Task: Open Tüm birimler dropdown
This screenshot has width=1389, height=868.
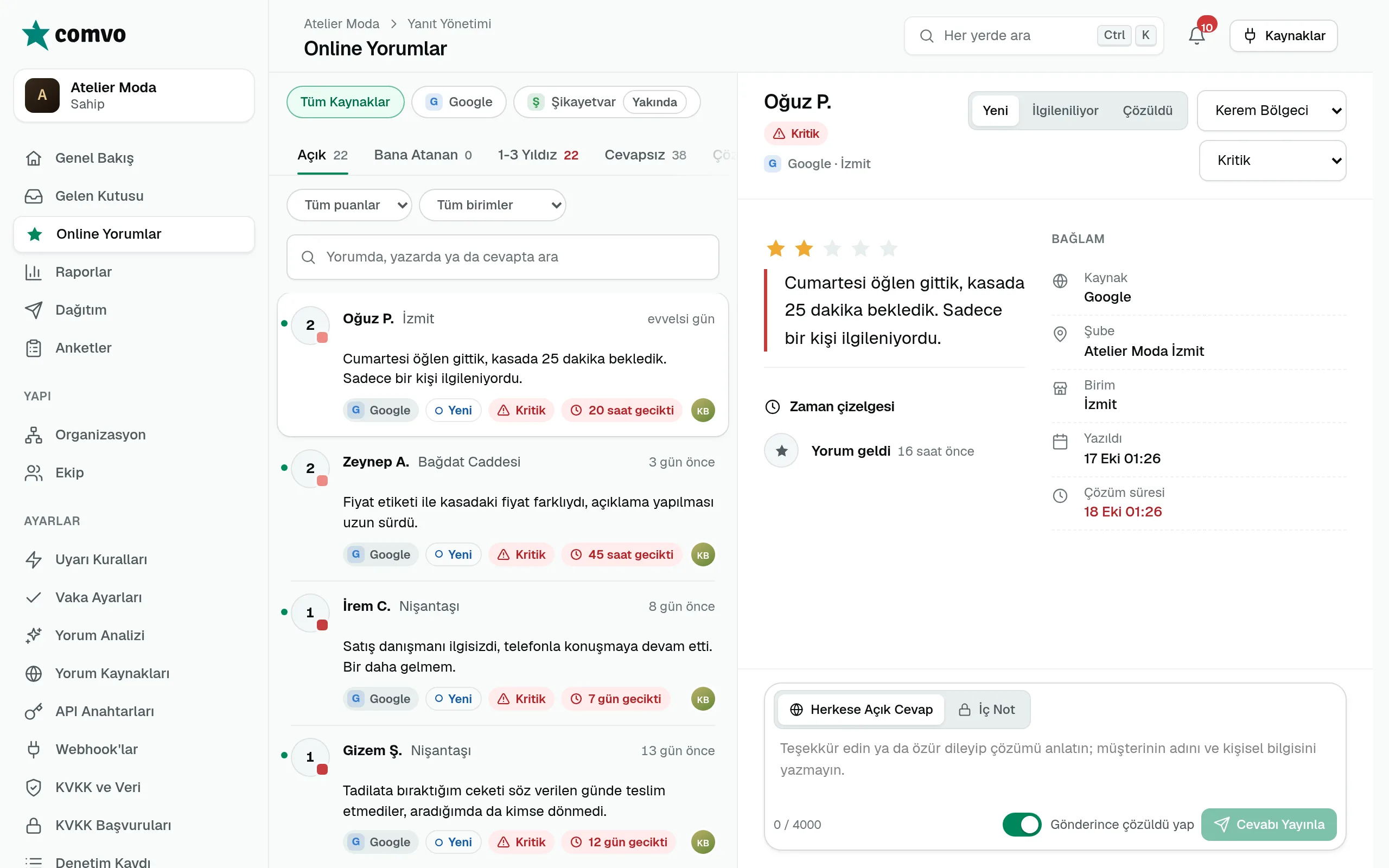Action: pyautogui.click(x=493, y=205)
